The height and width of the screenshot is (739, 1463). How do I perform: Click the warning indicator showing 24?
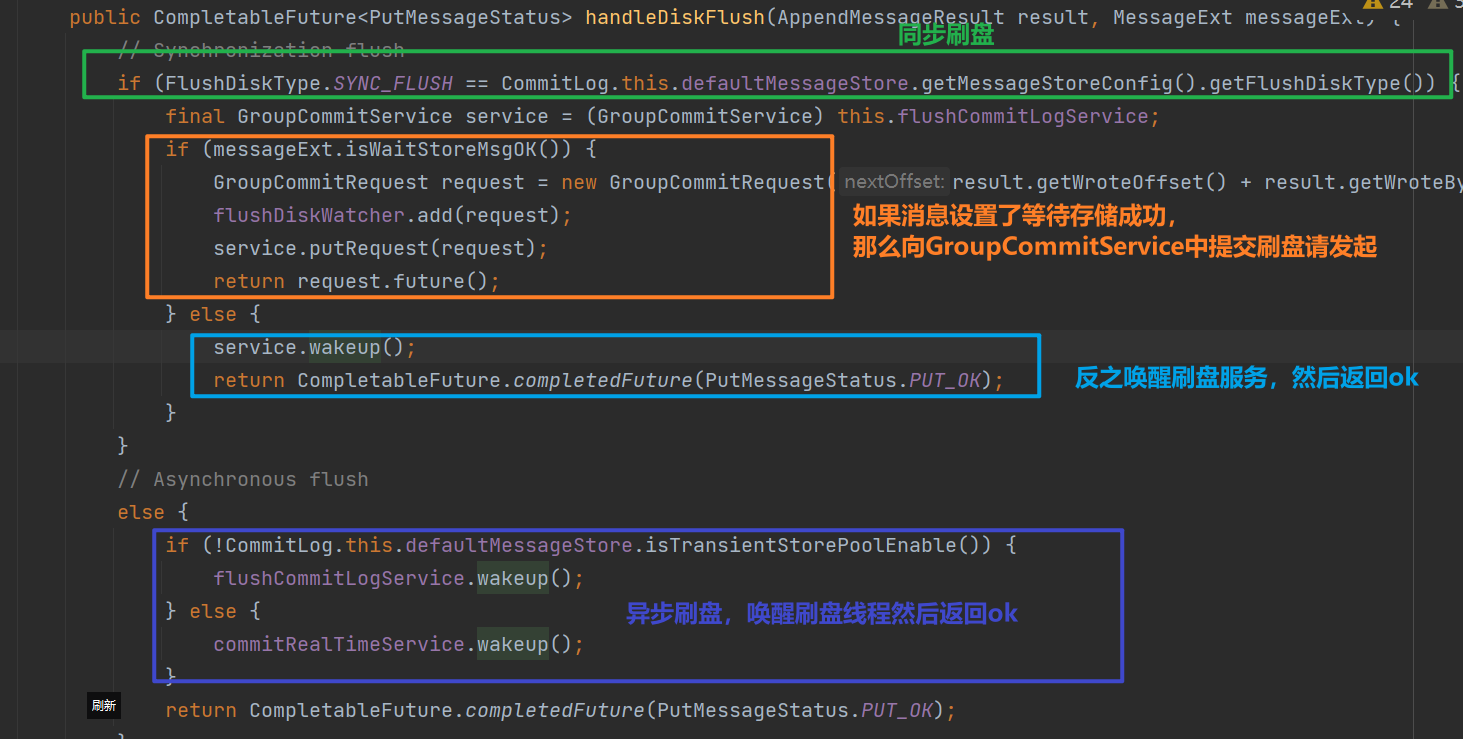(1389, 4)
